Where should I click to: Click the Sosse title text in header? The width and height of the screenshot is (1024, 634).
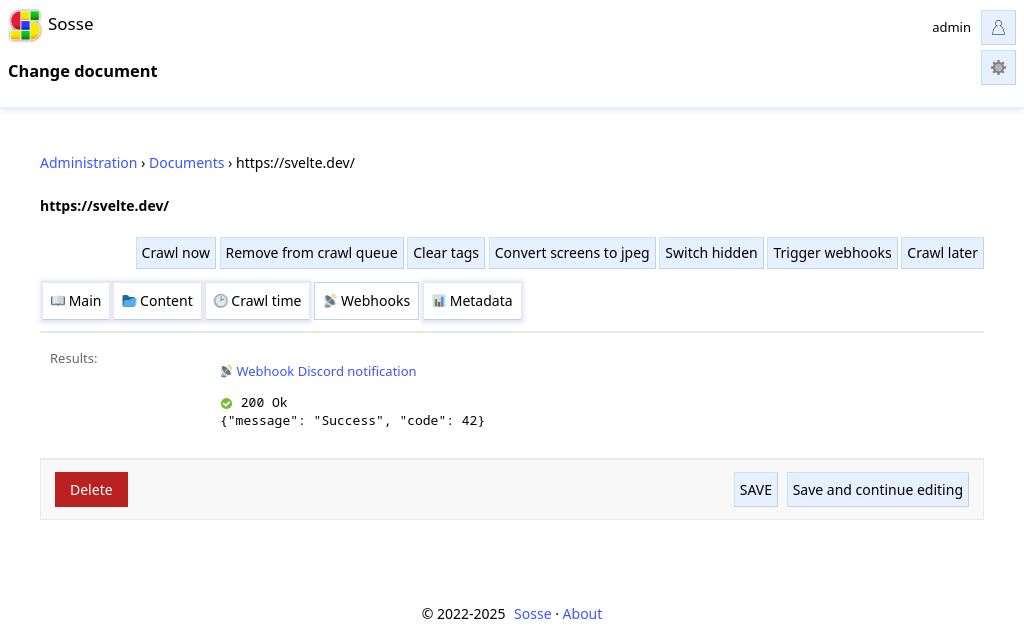71,25
